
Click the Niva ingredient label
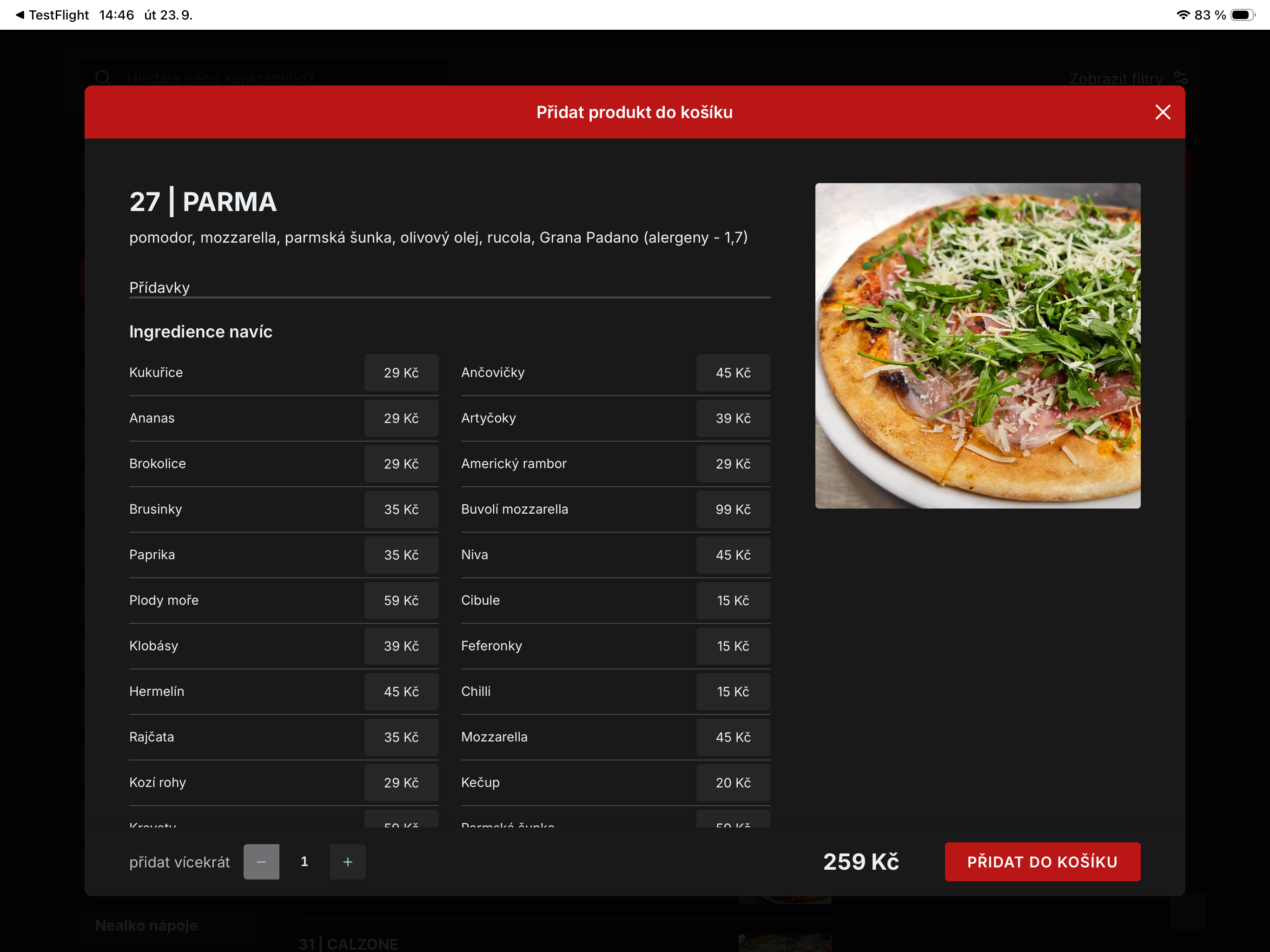point(474,555)
